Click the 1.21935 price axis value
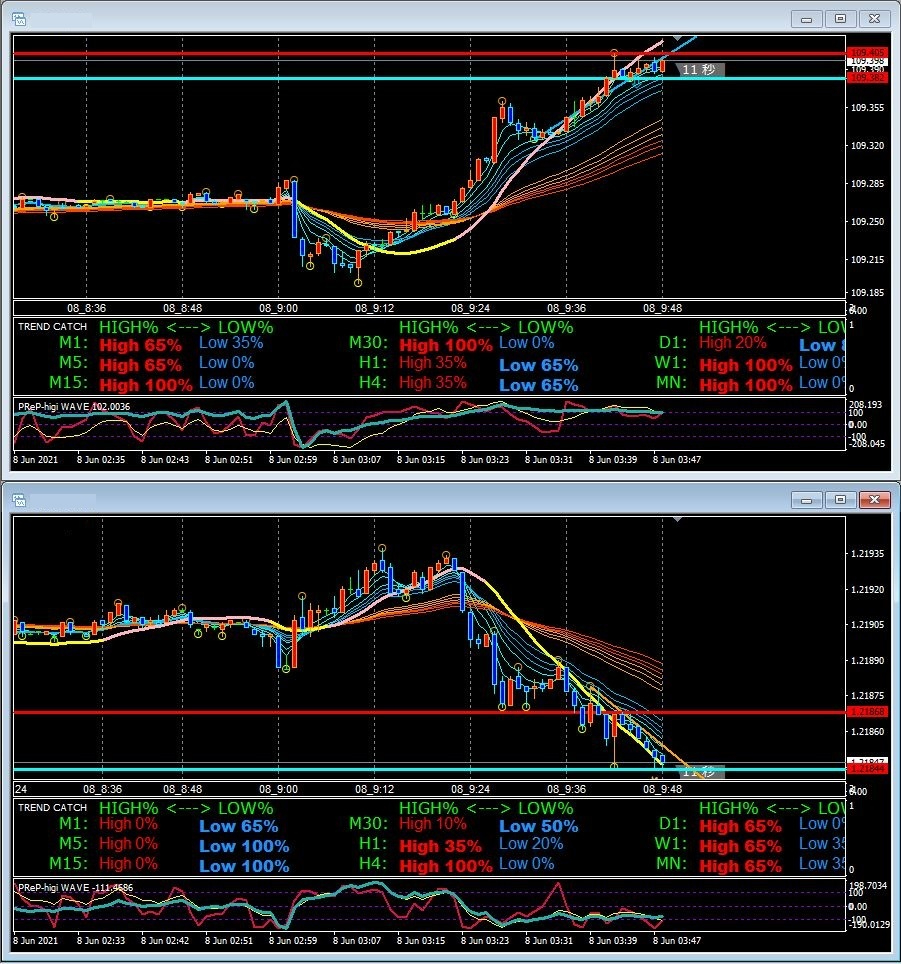 867,553
